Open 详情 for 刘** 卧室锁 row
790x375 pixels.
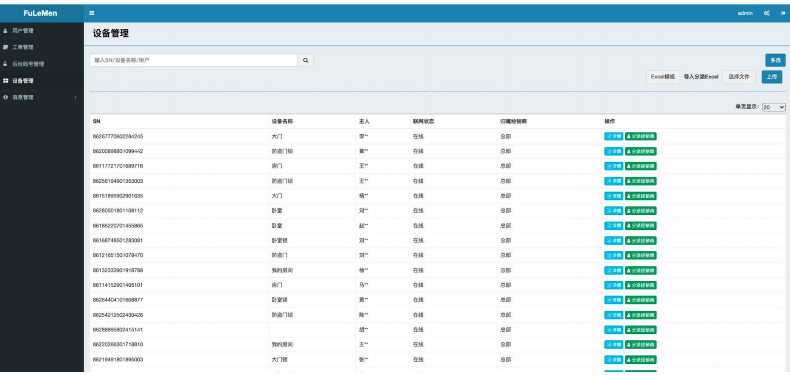click(x=613, y=240)
